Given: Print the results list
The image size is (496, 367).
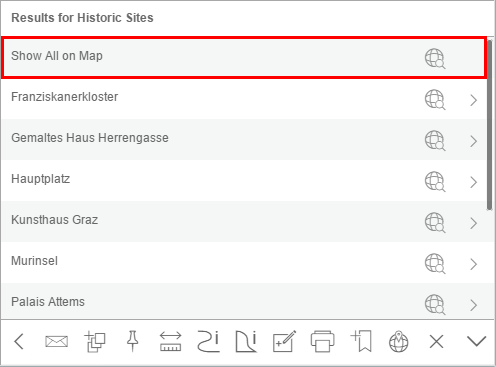Looking at the screenshot, I should [x=322, y=341].
